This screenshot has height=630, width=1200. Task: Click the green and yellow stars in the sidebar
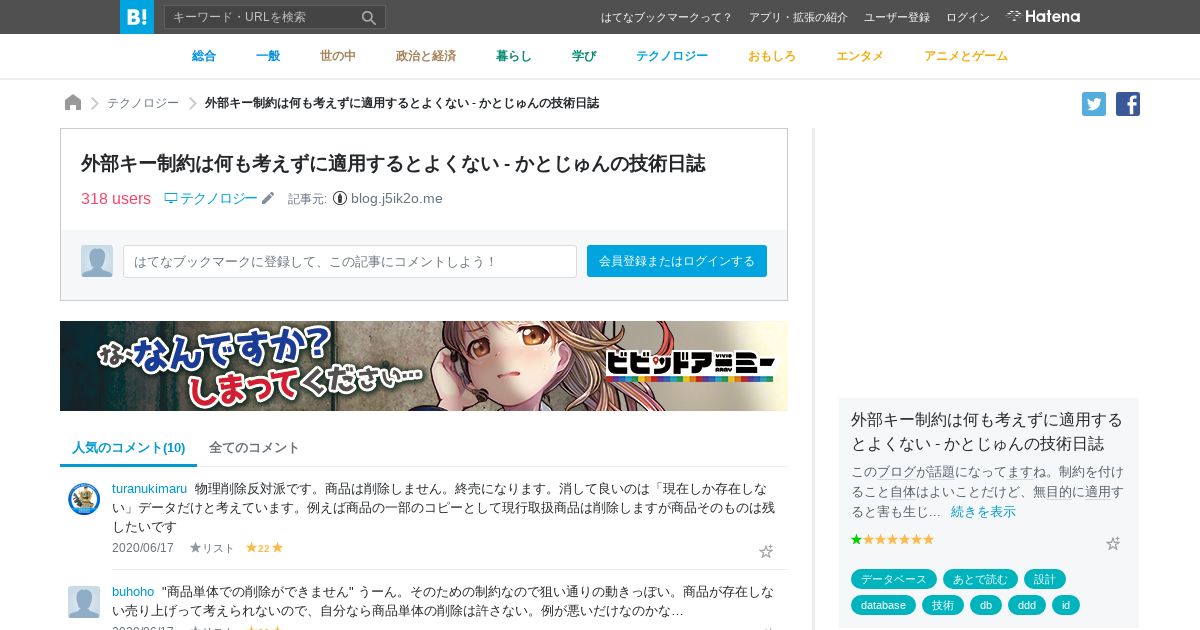coord(892,539)
